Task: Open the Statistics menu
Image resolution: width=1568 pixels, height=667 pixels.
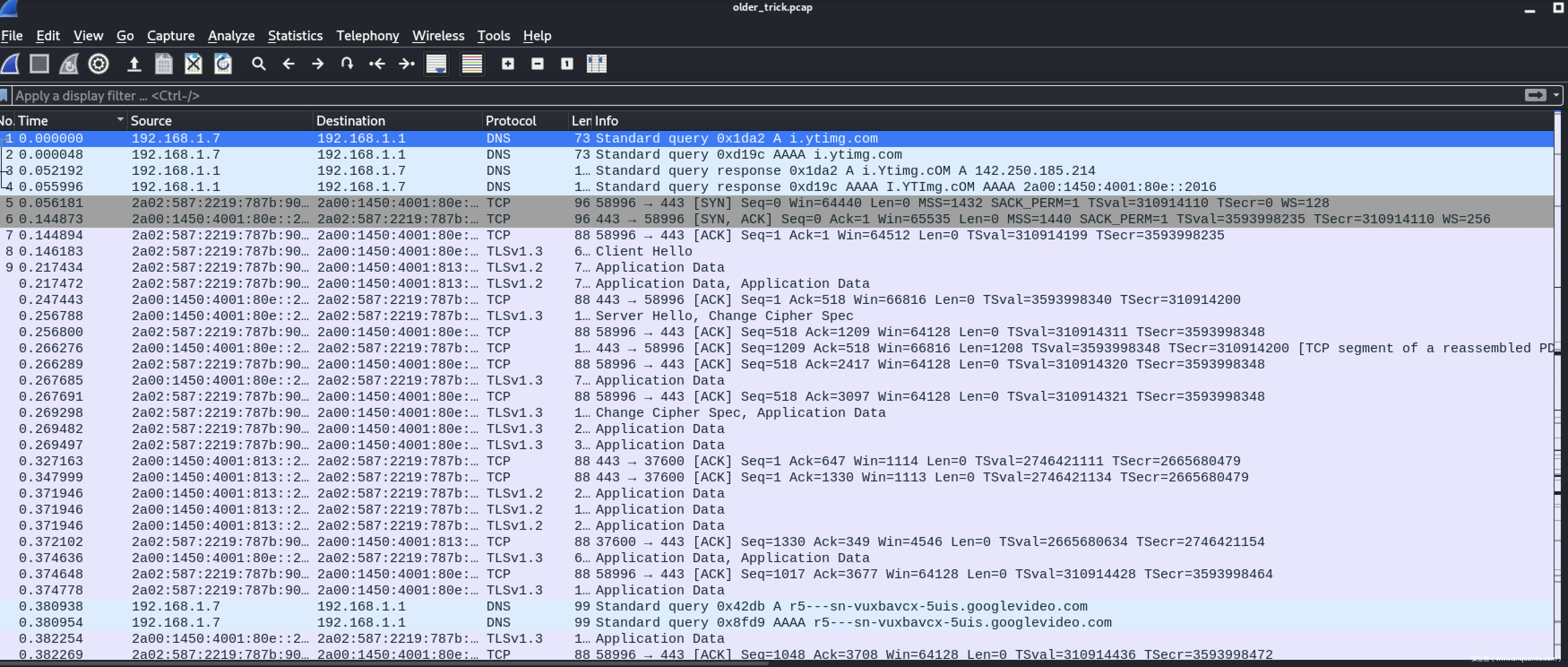Action: point(295,36)
